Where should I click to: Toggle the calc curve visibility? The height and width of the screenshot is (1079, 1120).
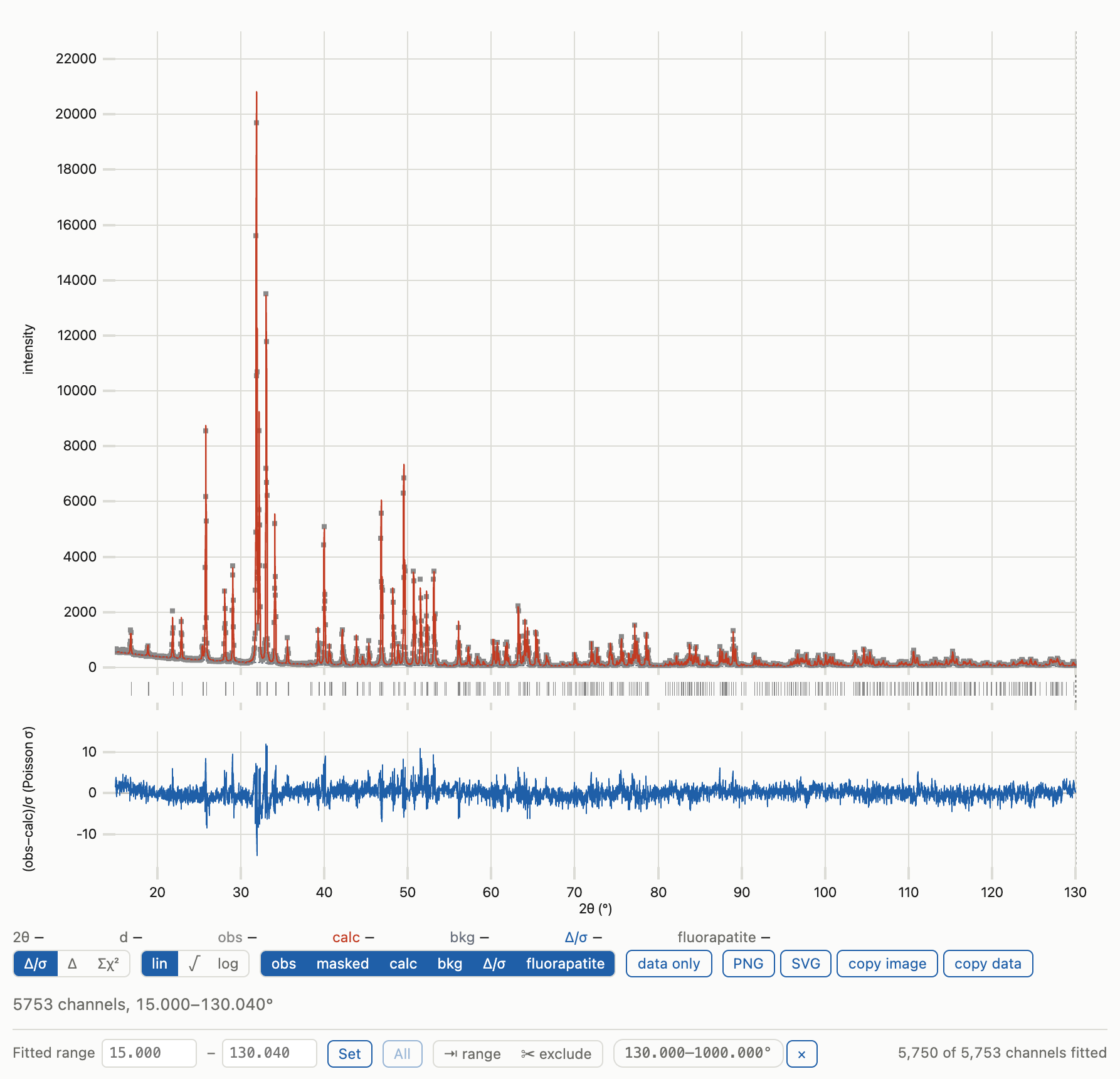[403, 964]
